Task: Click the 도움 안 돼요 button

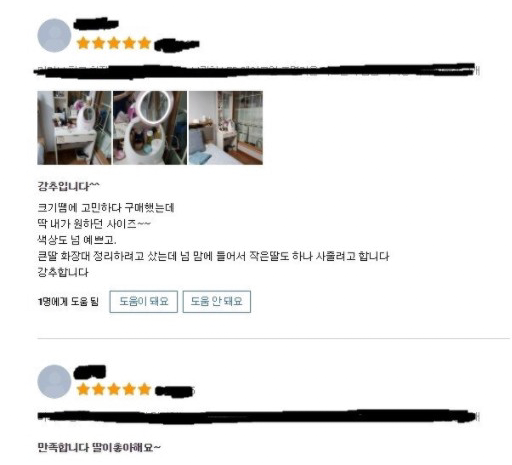Action: [x=217, y=302]
